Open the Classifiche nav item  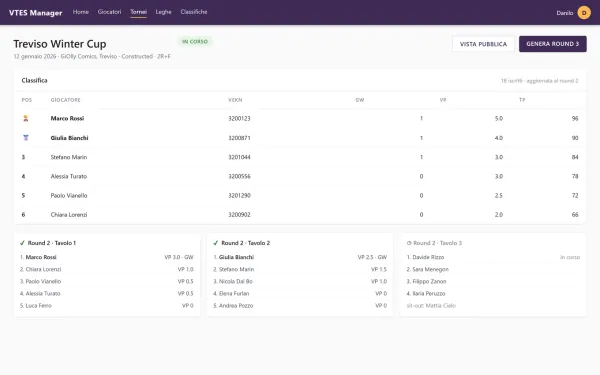(x=194, y=12)
